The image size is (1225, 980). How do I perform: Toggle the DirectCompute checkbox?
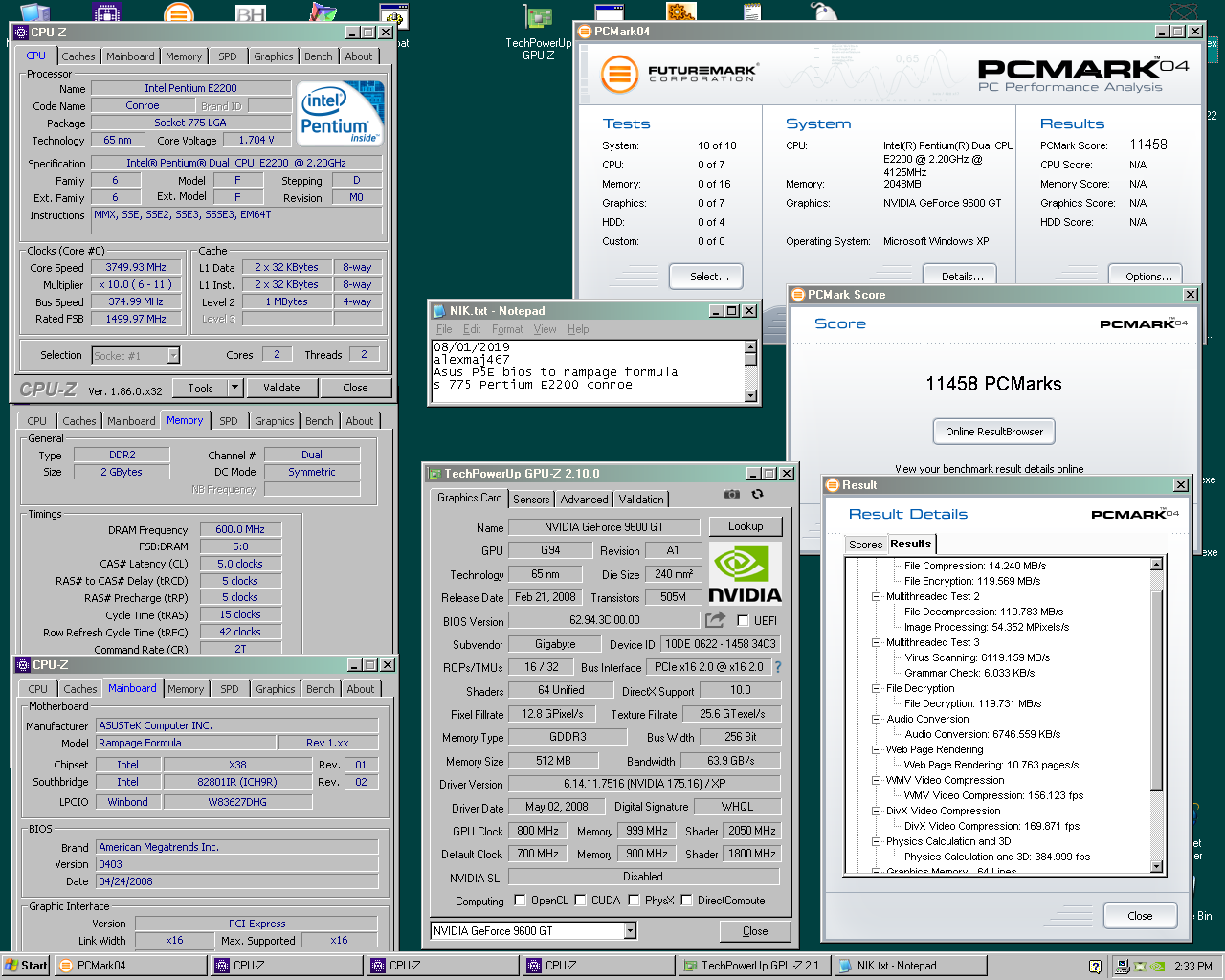[x=686, y=901]
